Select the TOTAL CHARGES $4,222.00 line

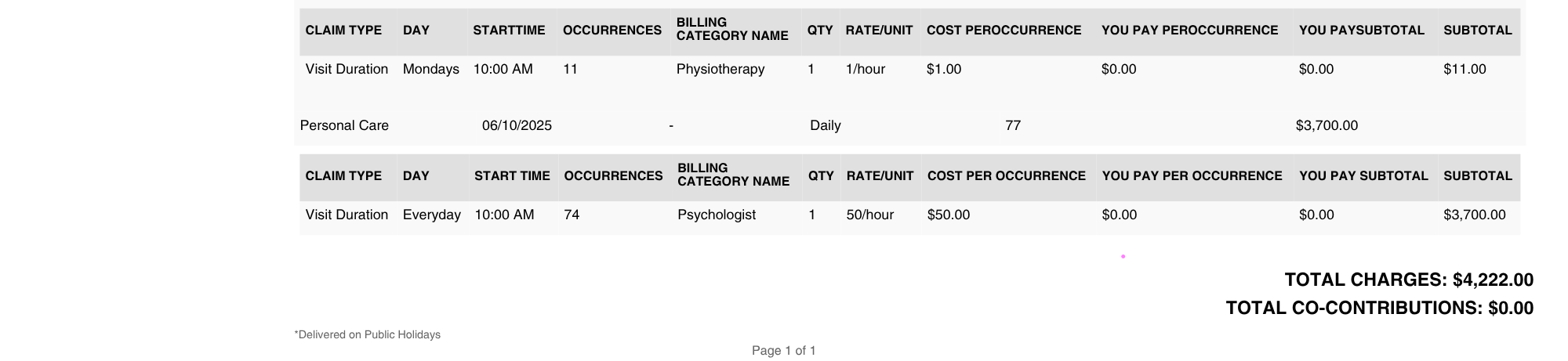[x=1408, y=280]
